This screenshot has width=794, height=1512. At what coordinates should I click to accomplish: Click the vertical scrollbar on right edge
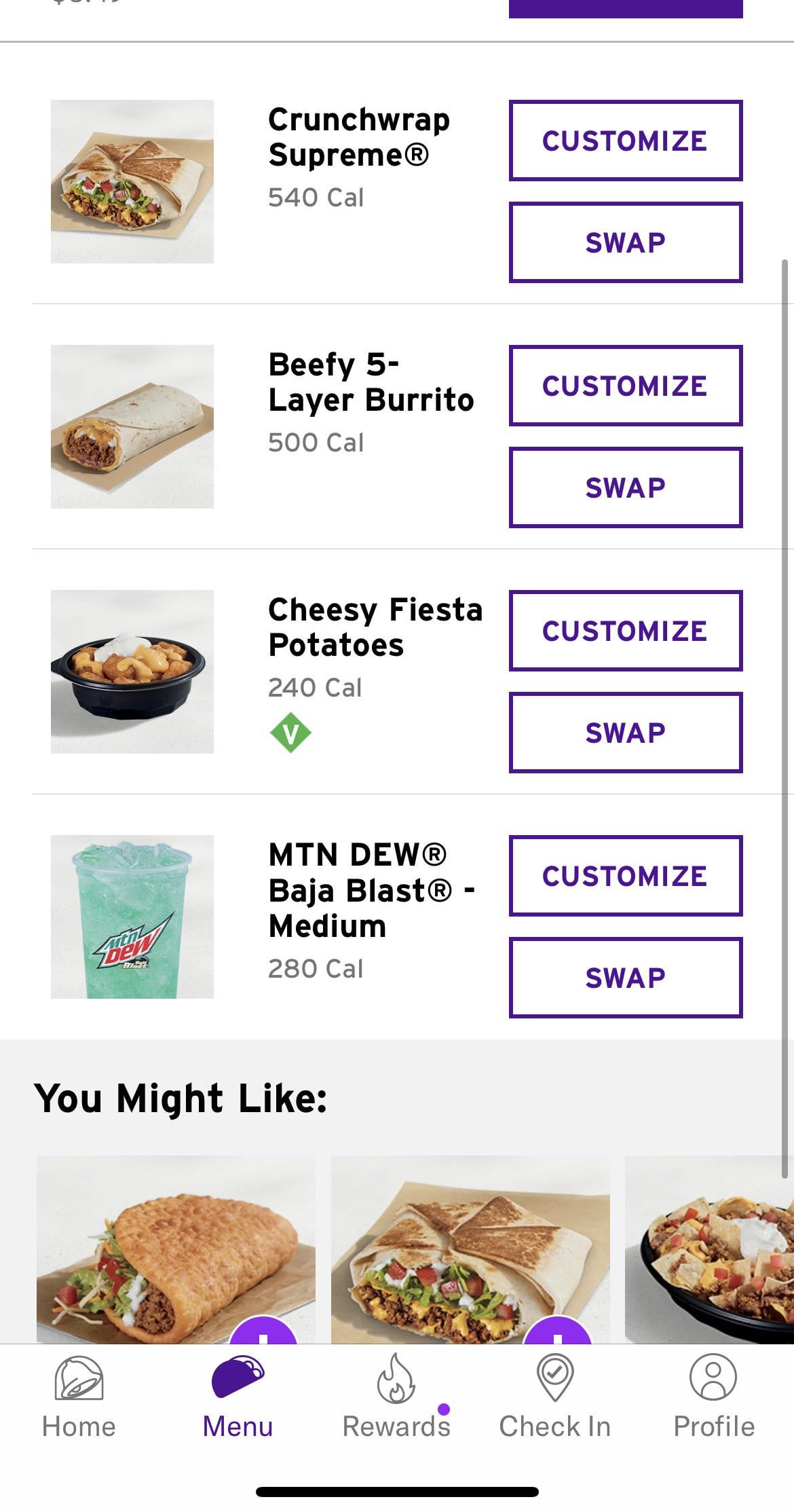point(785,713)
